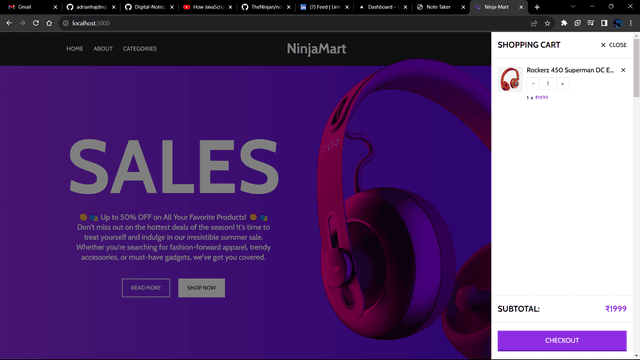Screen dimensions: 640x360
Task: Proceed with the CHECKOUT button
Action: [562, 340]
